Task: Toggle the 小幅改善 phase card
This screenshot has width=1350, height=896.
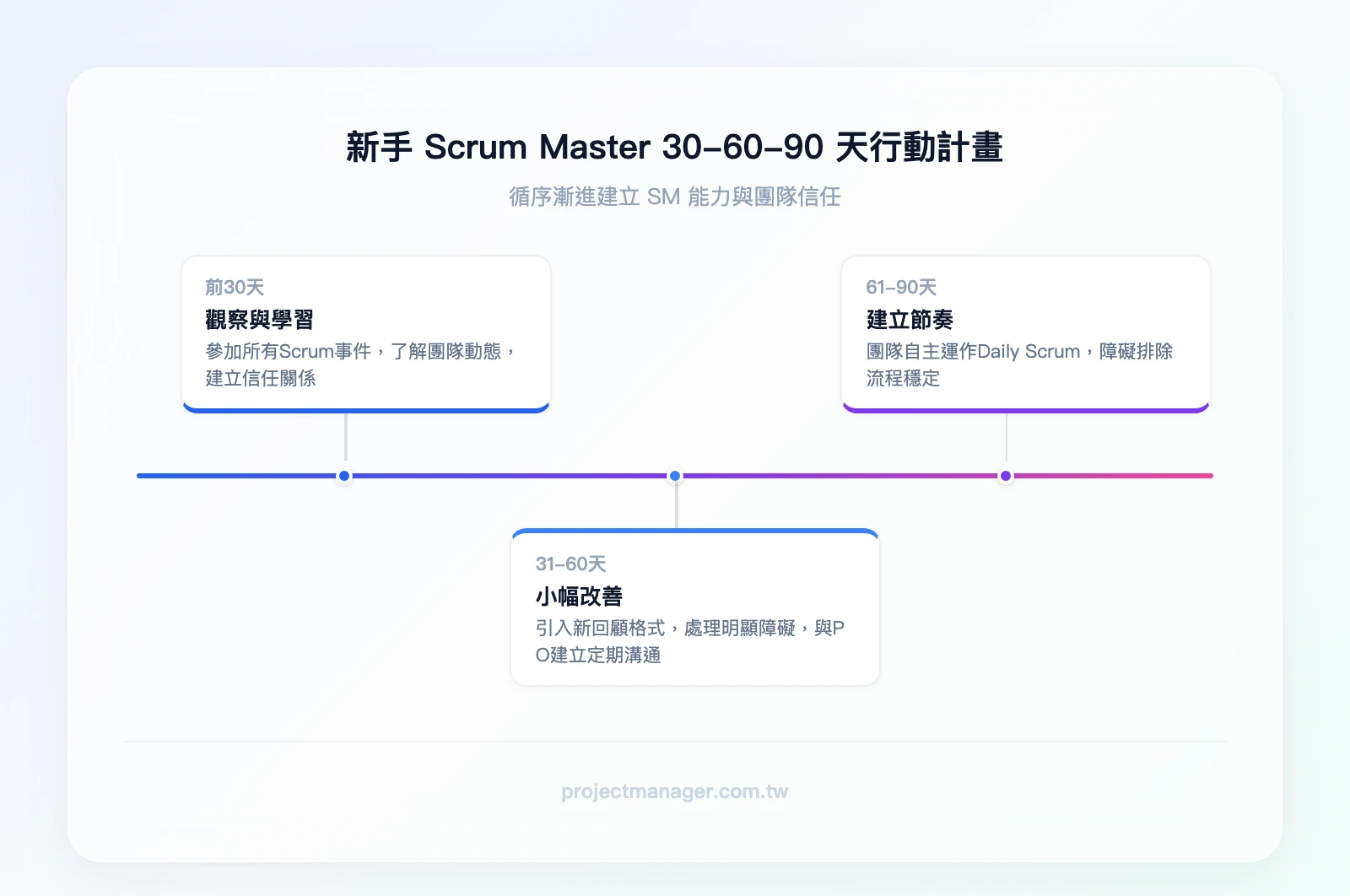Action: (x=694, y=606)
